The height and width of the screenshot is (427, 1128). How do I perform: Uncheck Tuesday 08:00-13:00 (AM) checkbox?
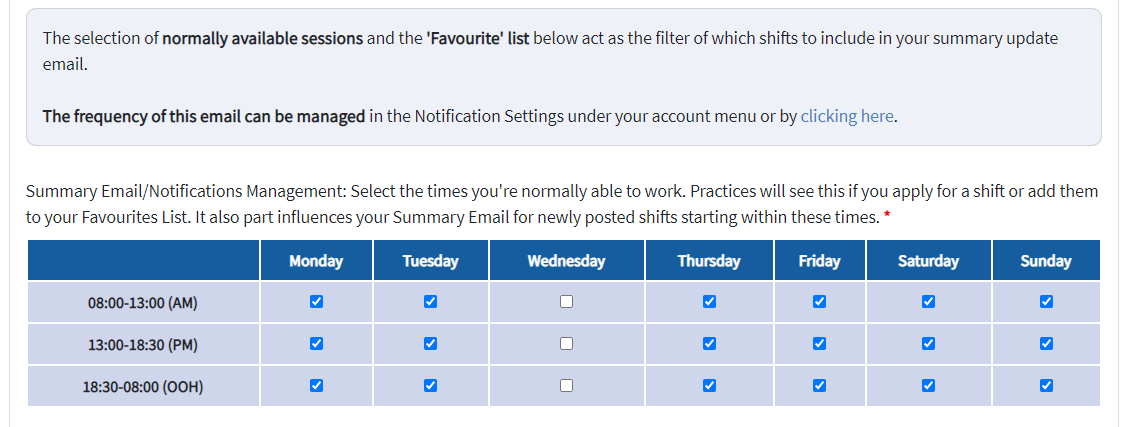(430, 302)
